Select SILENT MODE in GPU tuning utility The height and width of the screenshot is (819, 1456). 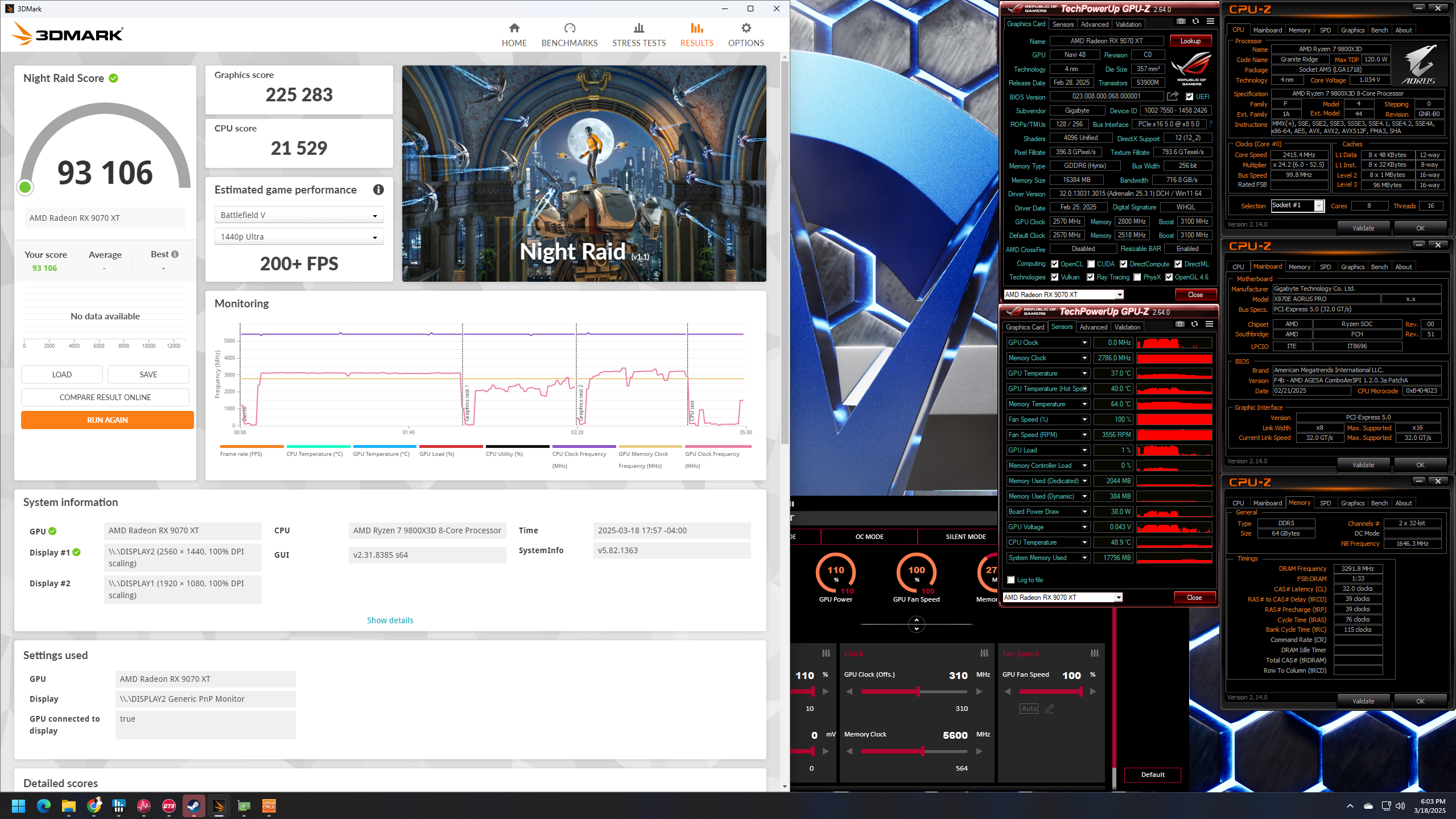click(x=966, y=537)
